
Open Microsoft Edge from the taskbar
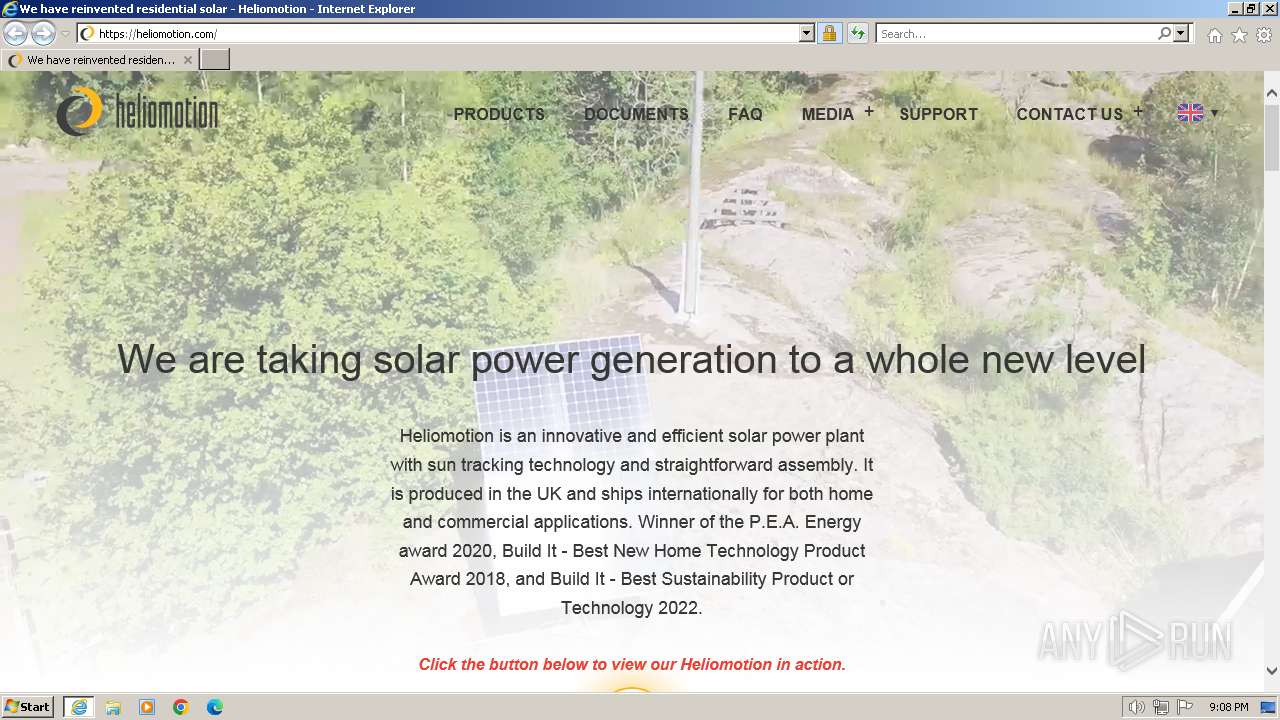[x=215, y=707]
